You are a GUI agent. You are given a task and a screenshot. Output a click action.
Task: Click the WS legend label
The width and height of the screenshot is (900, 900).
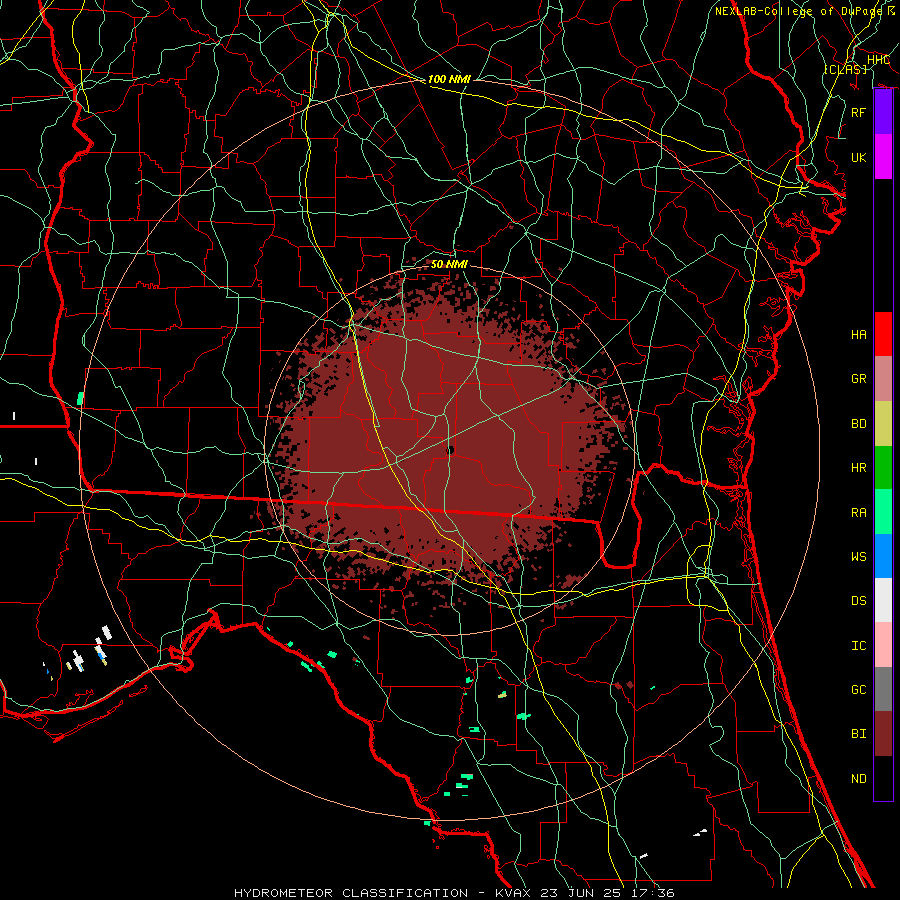(859, 557)
